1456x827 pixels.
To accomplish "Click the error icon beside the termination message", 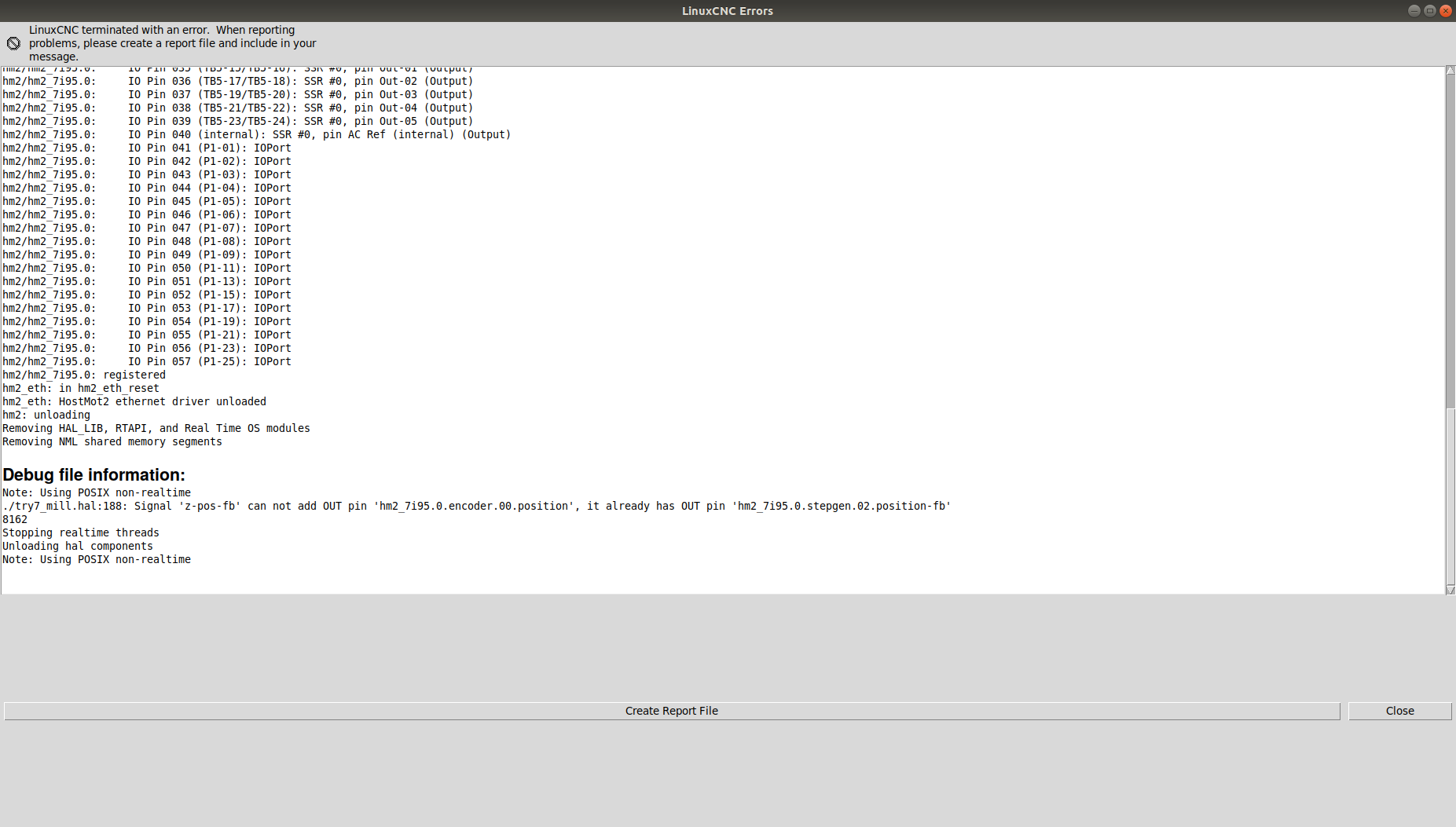I will [13, 43].
